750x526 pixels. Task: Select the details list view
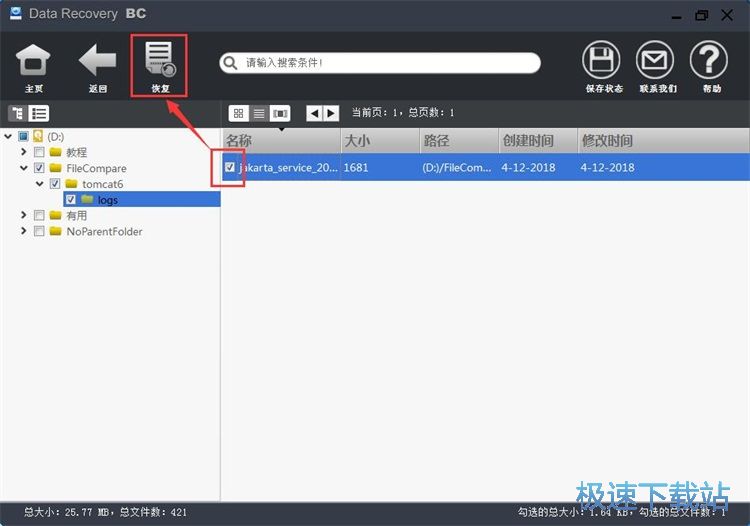click(x=259, y=113)
